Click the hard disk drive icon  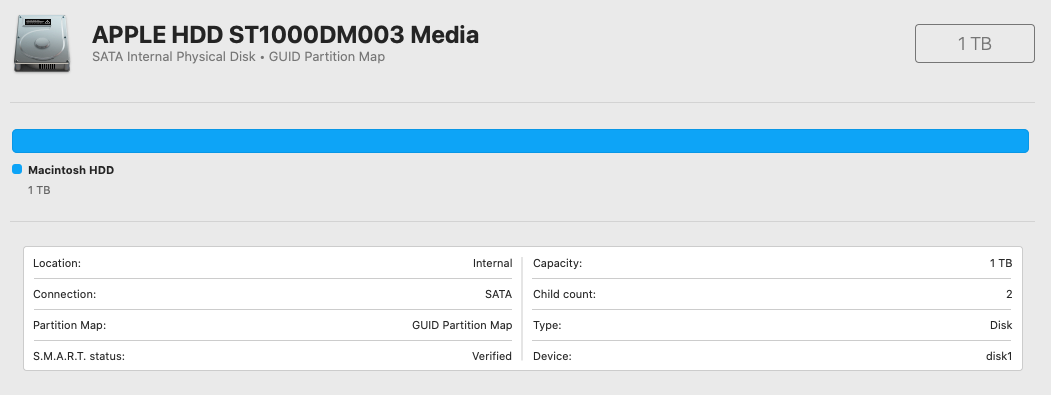pos(42,44)
